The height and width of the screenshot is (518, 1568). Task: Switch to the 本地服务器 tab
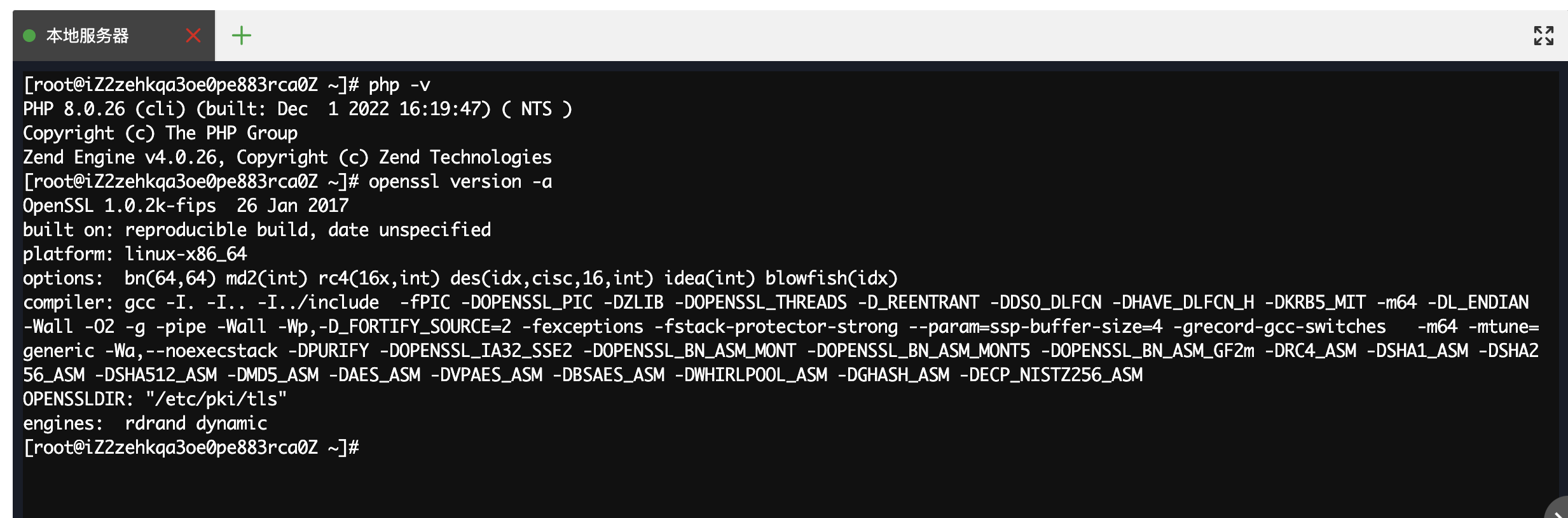point(87,36)
